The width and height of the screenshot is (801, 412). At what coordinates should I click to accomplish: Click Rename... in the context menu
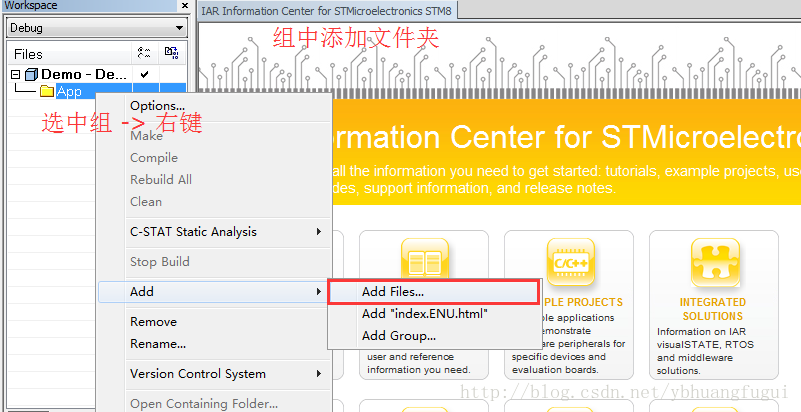click(214, 344)
